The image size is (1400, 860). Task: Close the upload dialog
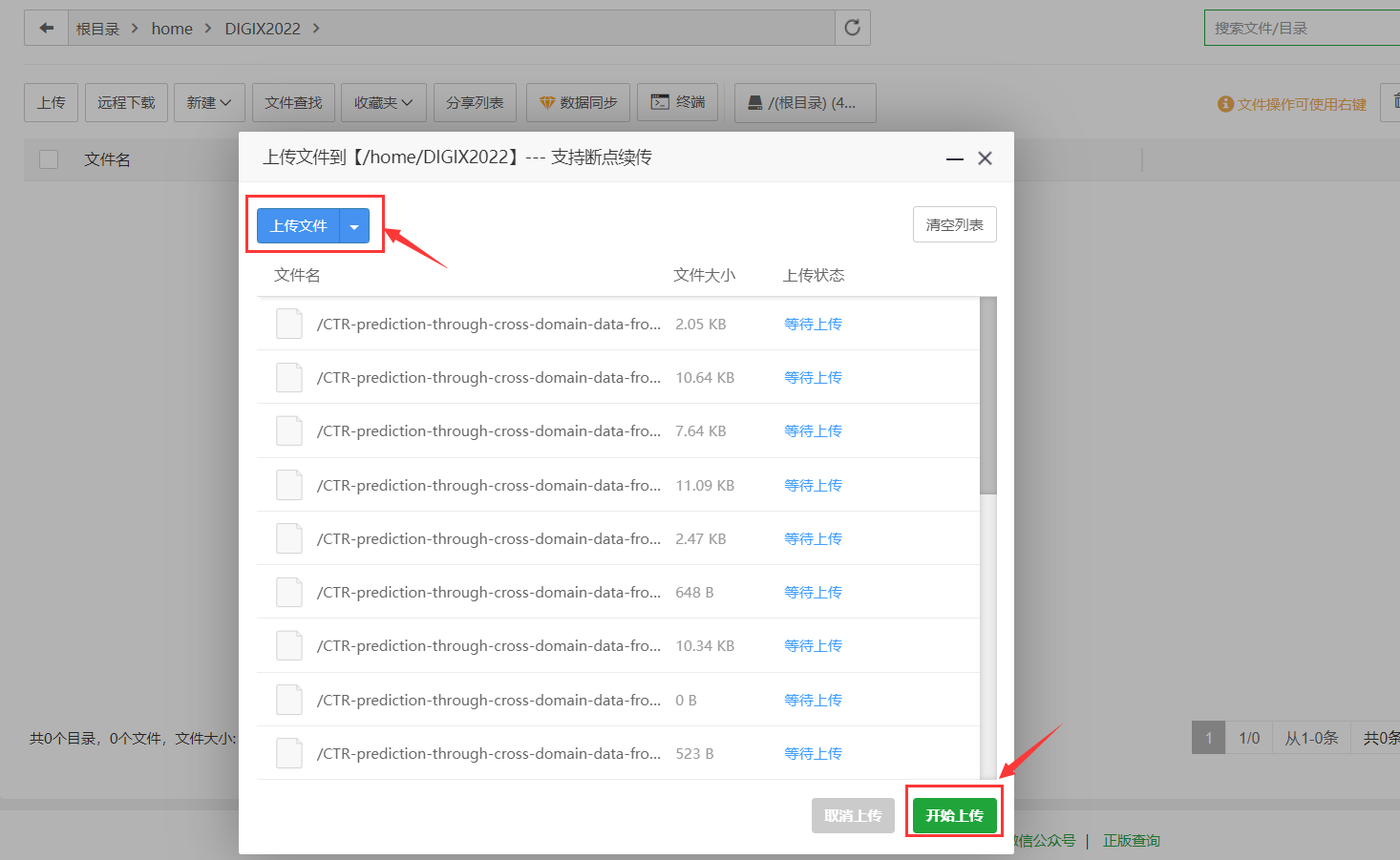coord(986,158)
